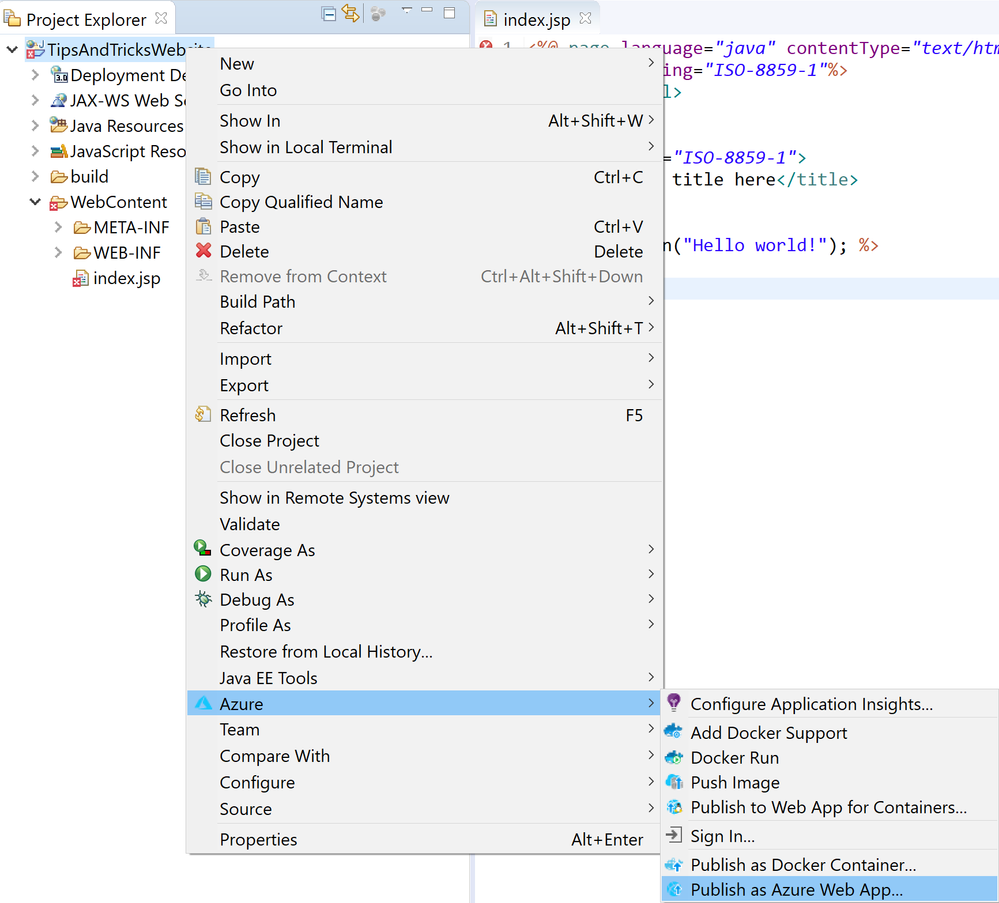Viewport: 999px width, 903px height.
Task: Click the green Run As play icon
Action: (203, 574)
